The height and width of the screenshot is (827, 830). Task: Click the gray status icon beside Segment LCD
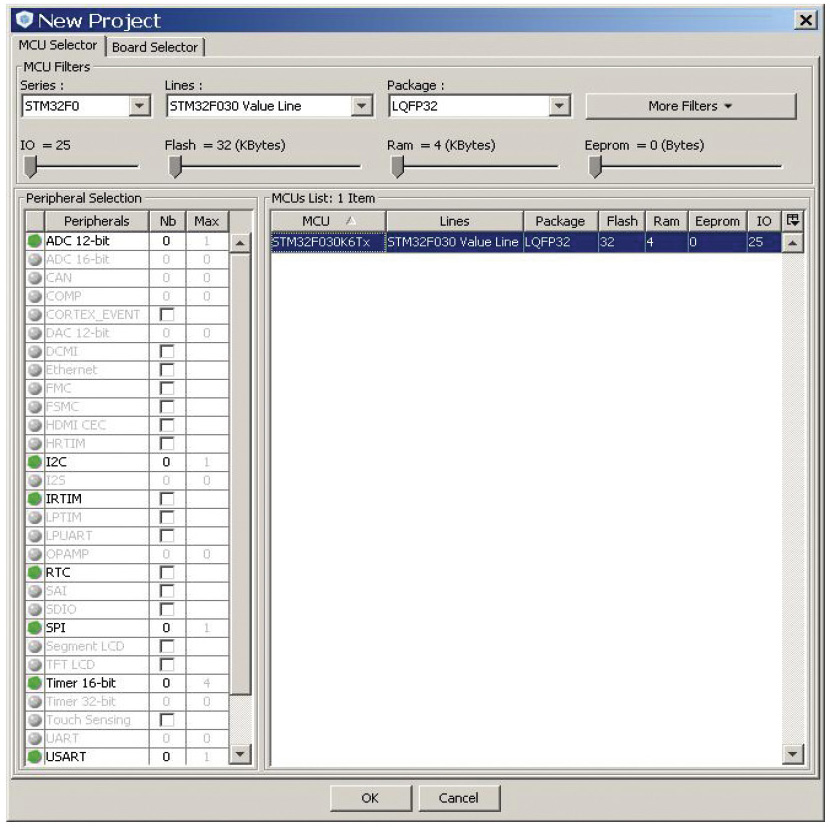(x=34, y=646)
